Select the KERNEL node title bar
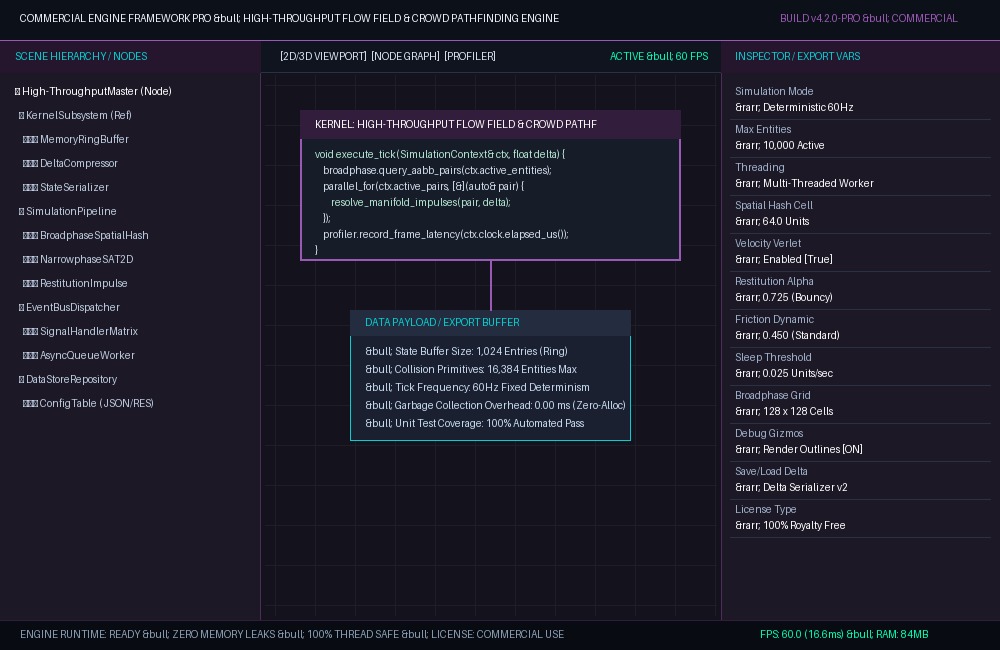The height and width of the screenshot is (650, 1000). [x=490, y=124]
